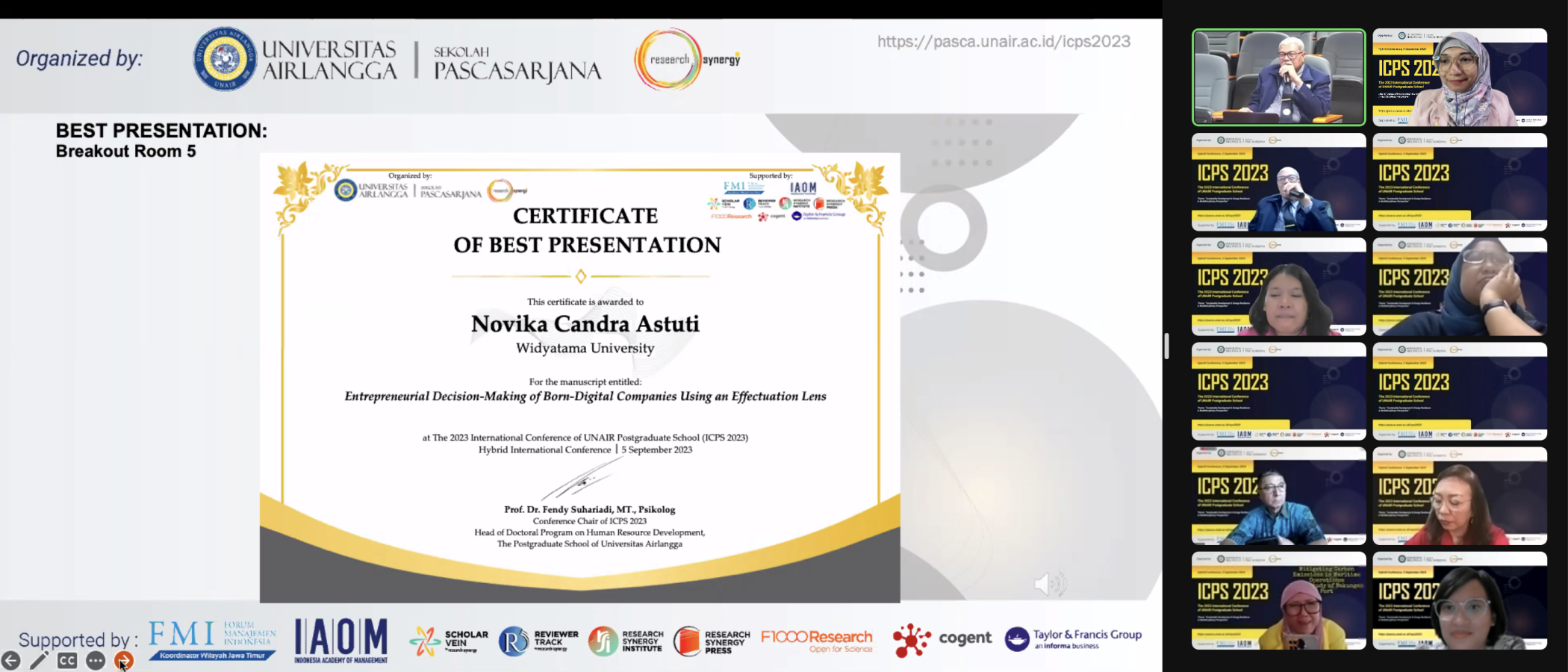This screenshot has width=1568, height=672.
Task: Click the F1000Research logo
Action: [x=817, y=641]
